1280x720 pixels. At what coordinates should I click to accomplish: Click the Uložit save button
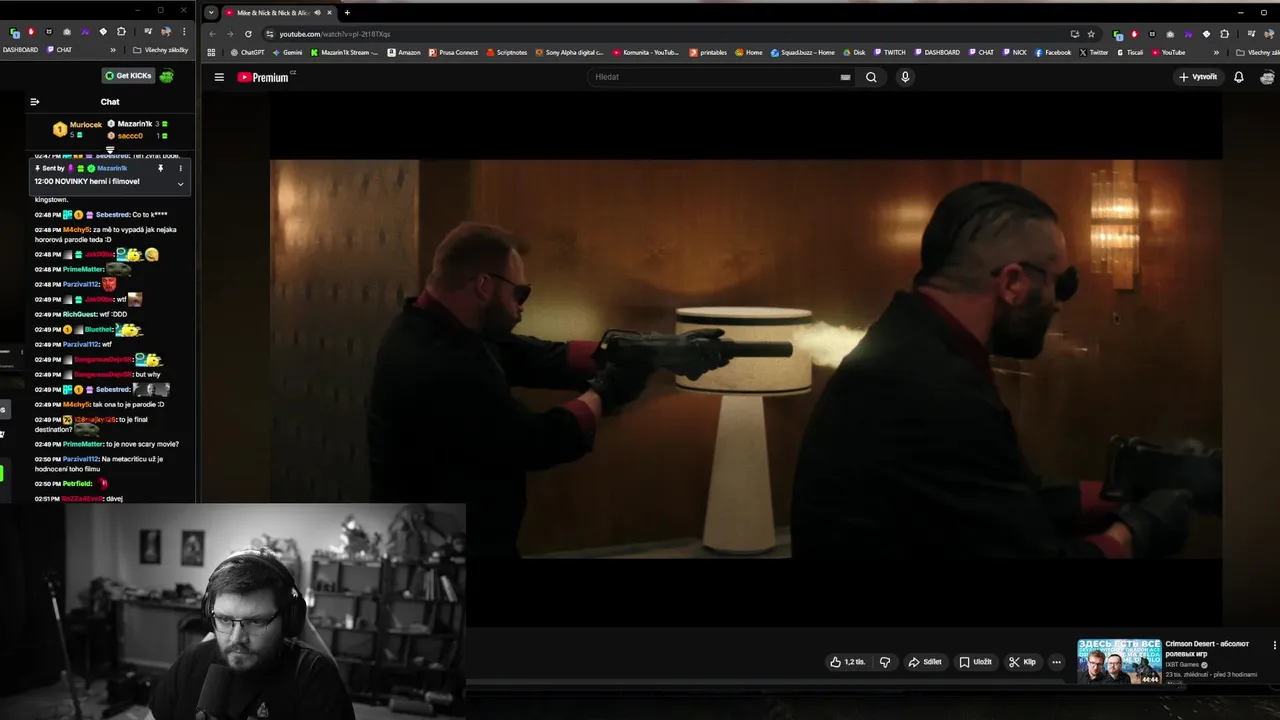976,662
